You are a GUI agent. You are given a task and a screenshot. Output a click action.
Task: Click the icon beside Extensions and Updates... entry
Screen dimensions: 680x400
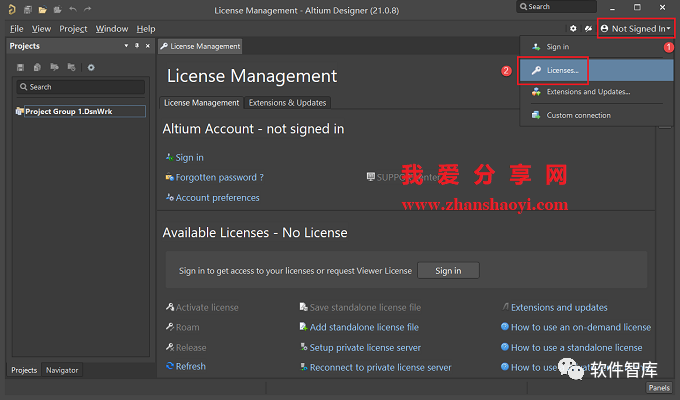536,92
